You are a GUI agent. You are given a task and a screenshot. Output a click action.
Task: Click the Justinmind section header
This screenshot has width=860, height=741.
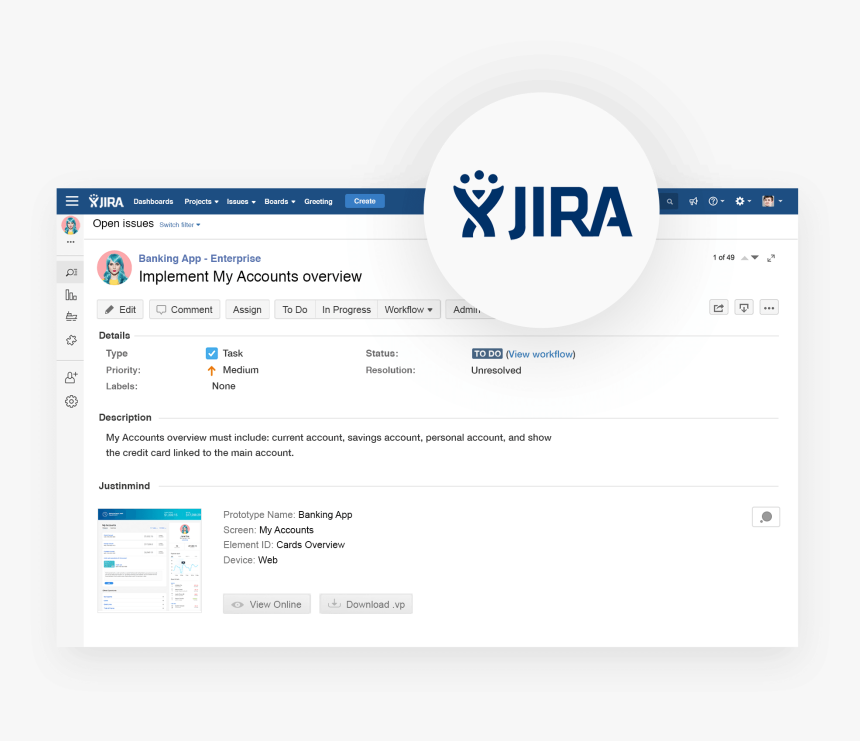(124, 486)
